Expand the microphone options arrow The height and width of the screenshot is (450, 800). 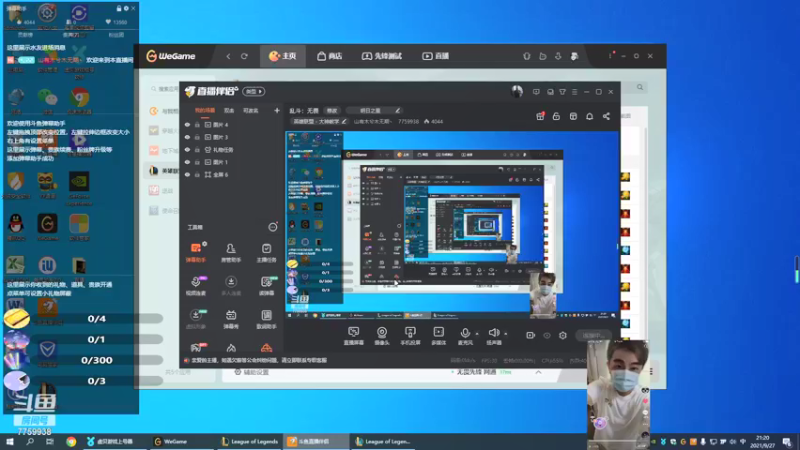pos(477,334)
